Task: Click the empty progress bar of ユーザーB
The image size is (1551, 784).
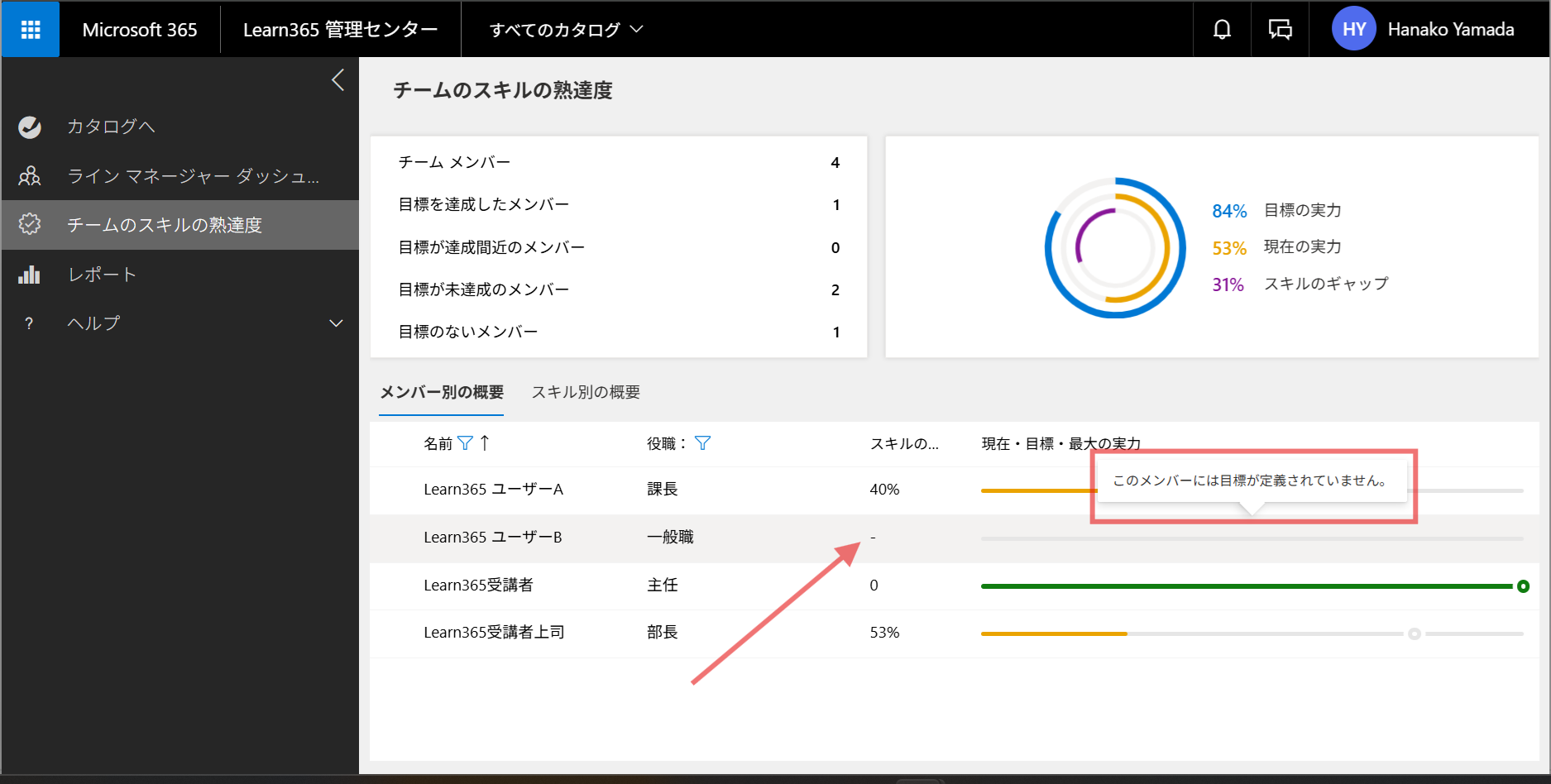Action: coord(1252,538)
